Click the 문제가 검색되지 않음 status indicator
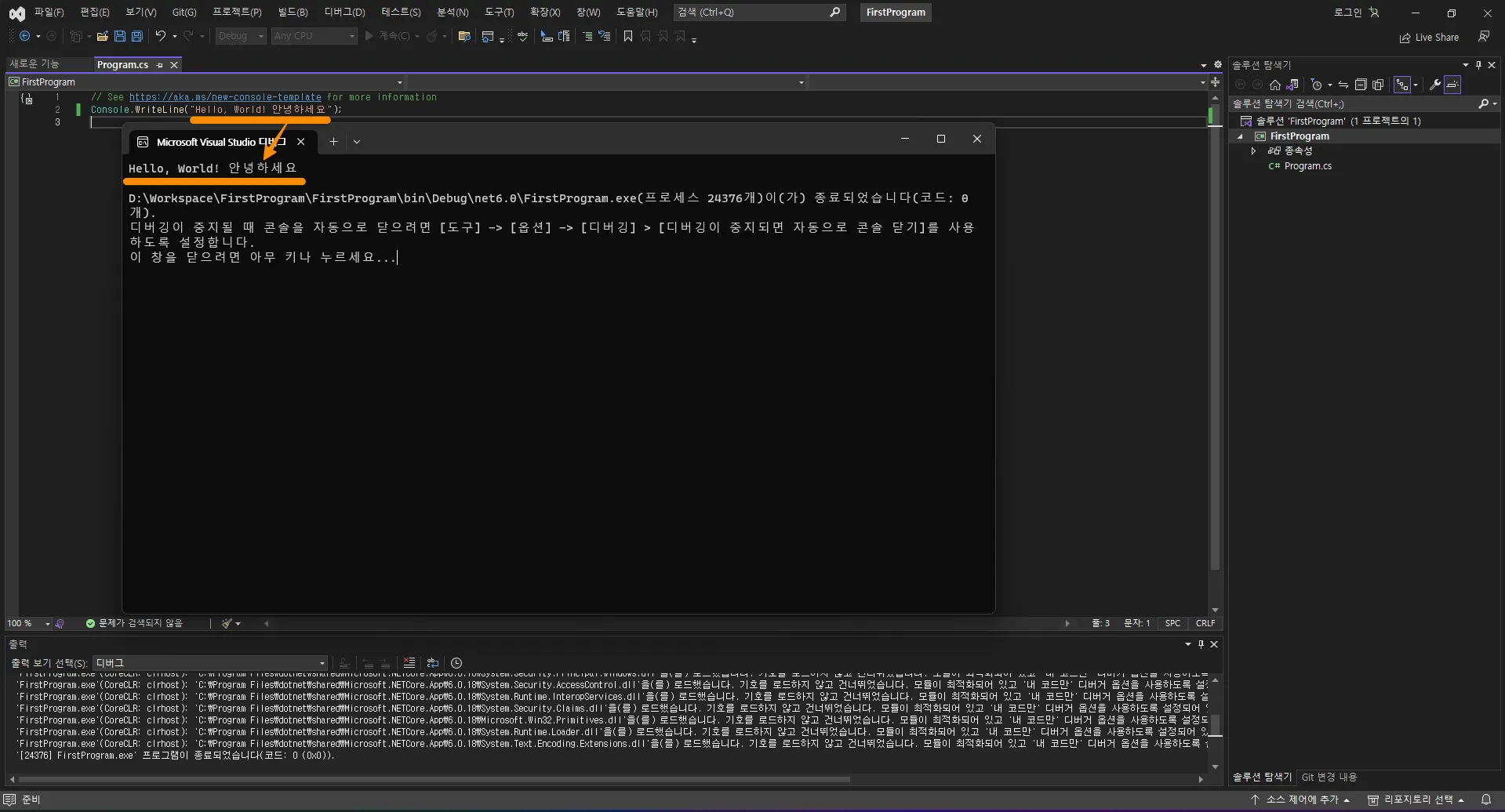This screenshot has width=1505, height=812. tap(134, 624)
